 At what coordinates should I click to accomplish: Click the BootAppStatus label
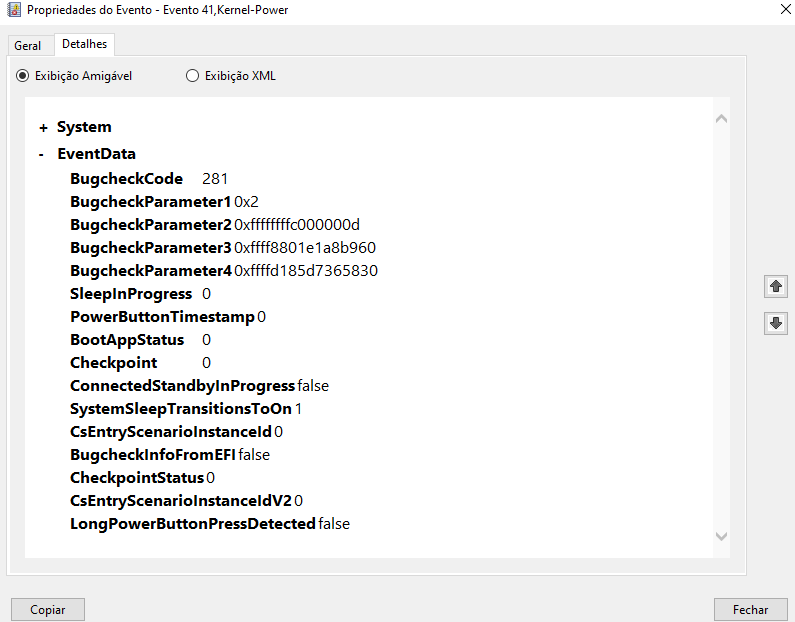127,340
